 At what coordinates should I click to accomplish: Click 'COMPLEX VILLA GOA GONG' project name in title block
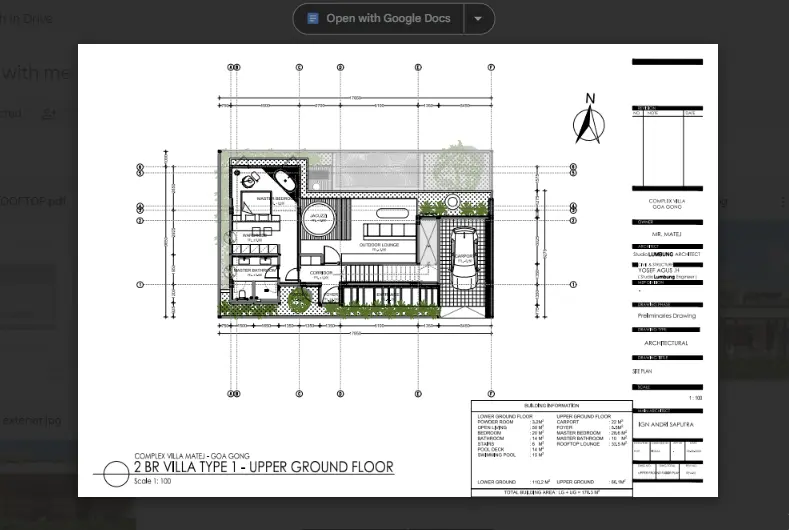pos(667,204)
